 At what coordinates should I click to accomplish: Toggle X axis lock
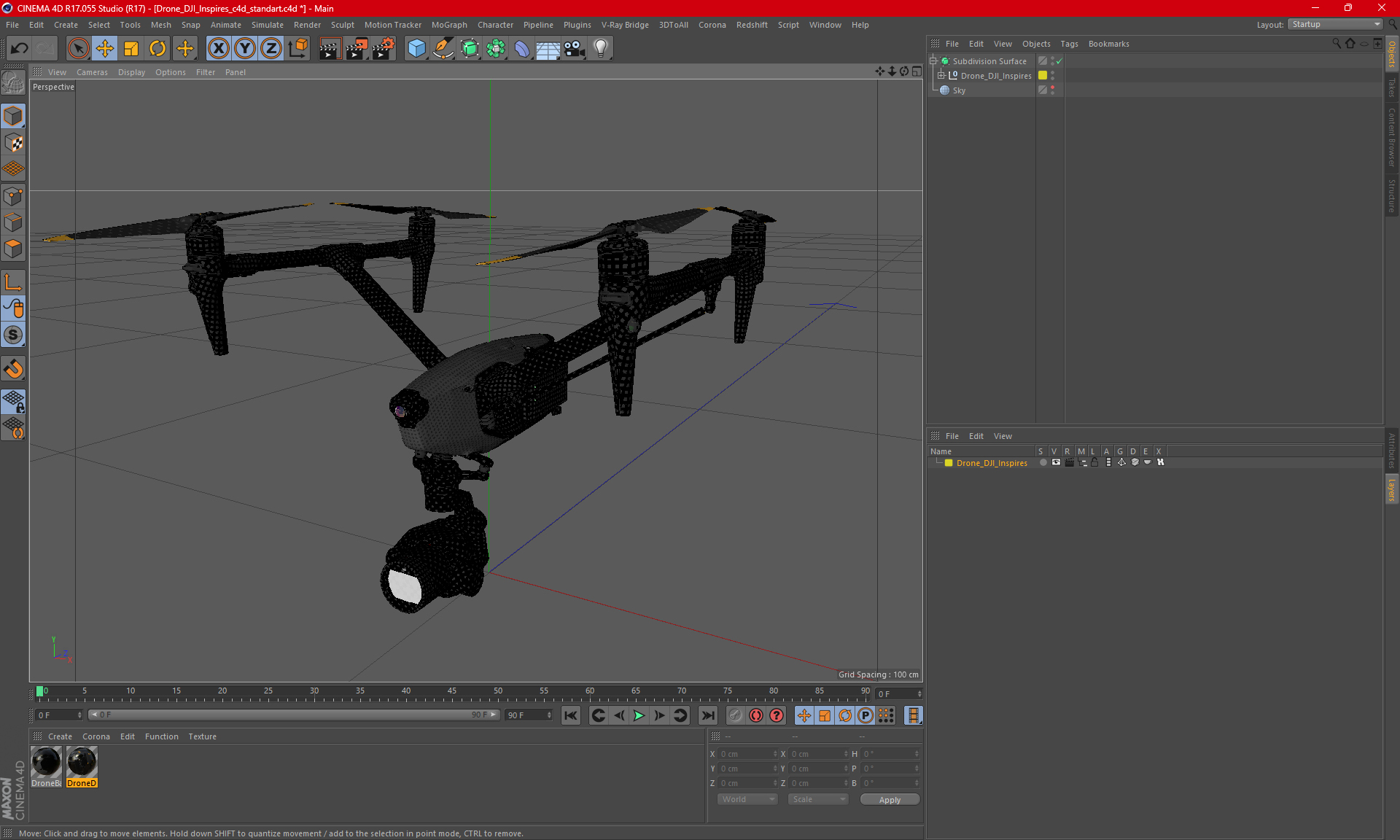(x=218, y=48)
